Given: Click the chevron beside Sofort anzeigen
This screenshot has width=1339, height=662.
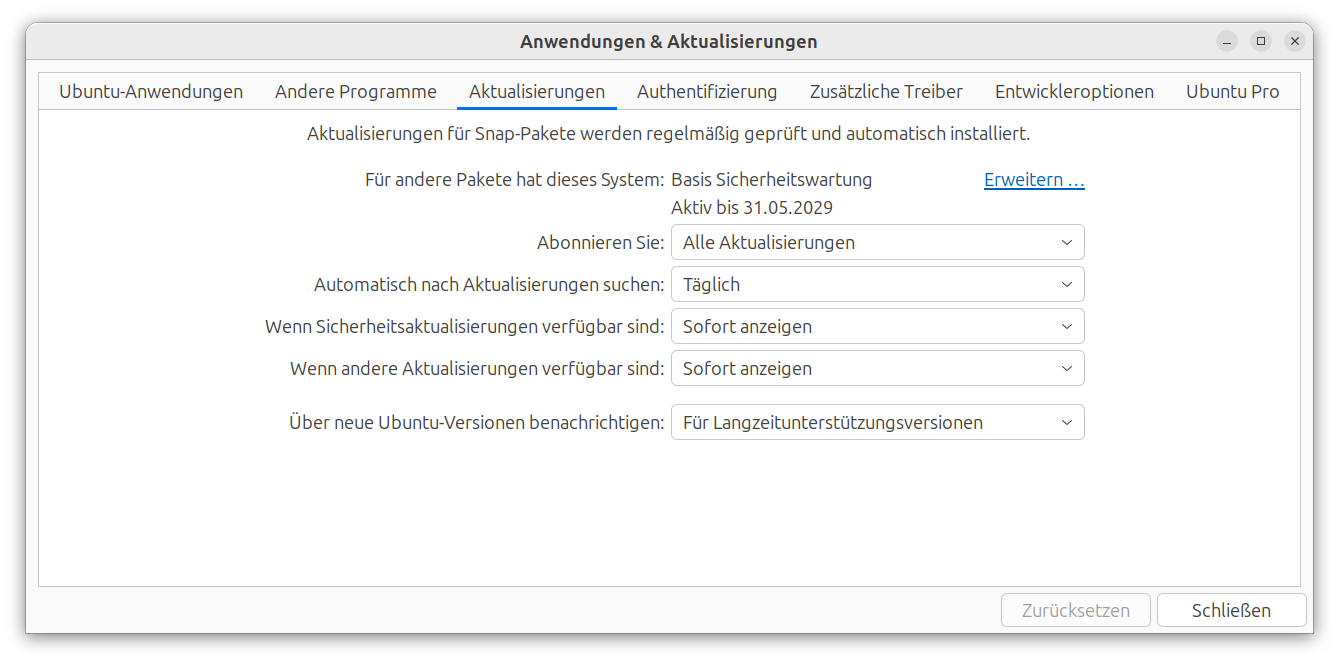Looking at the screenshot, I should coord(1065,326).
